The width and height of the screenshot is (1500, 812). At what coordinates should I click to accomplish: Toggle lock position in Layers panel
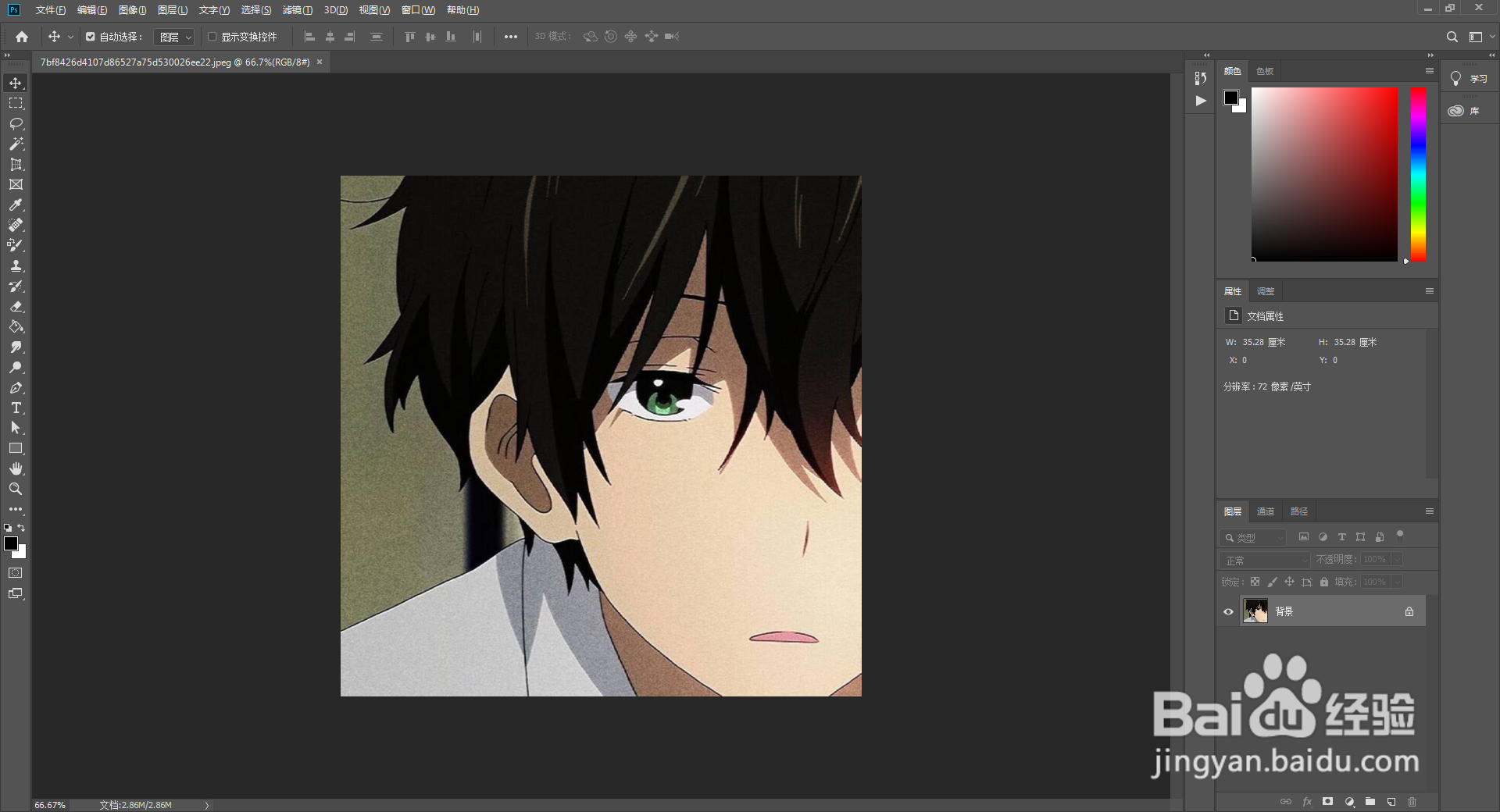pos(1289,582)
